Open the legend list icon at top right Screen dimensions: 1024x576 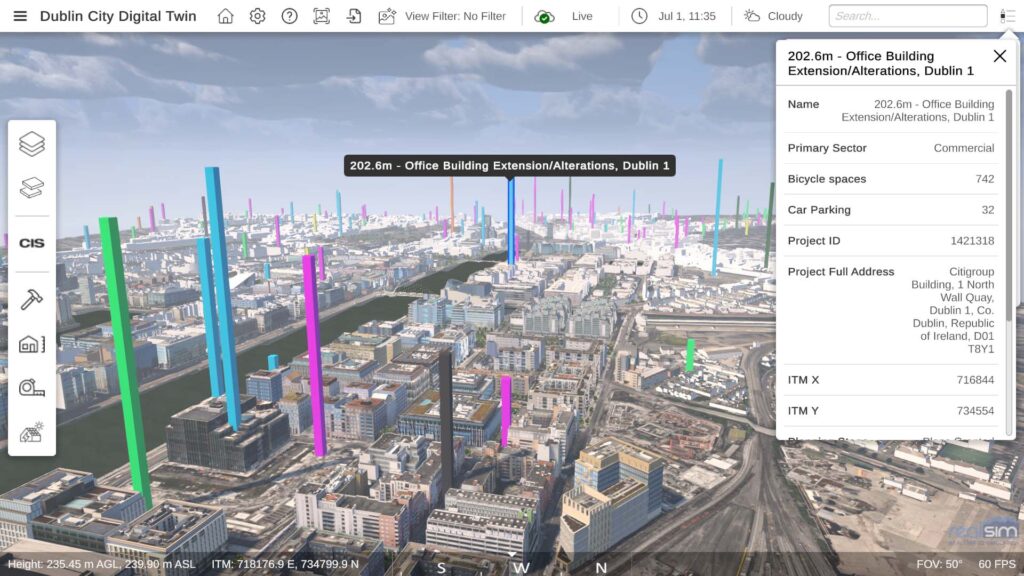pyautogui.click(x=1007, y=16)
